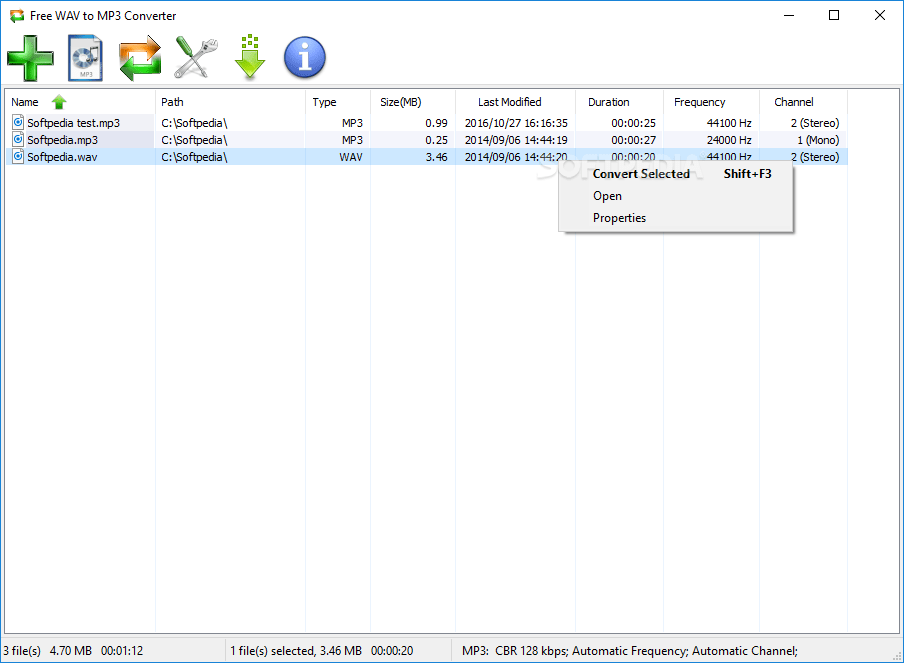Screen dimensions: 904x663
Task: Toggle the Name column sort arrow
Action: (58, 101)
